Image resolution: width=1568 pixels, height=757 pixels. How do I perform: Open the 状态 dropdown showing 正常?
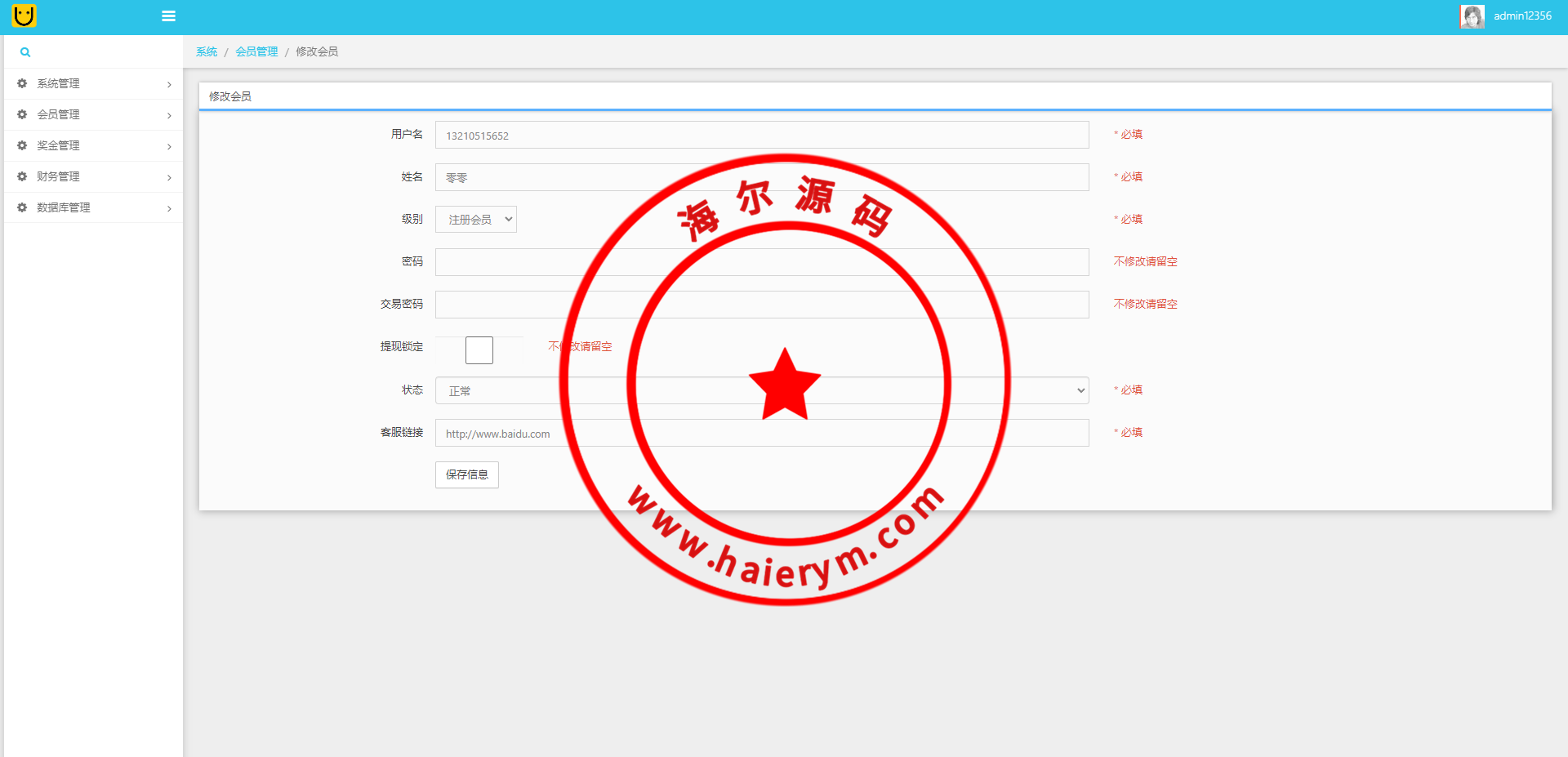[x=761, y=391]
